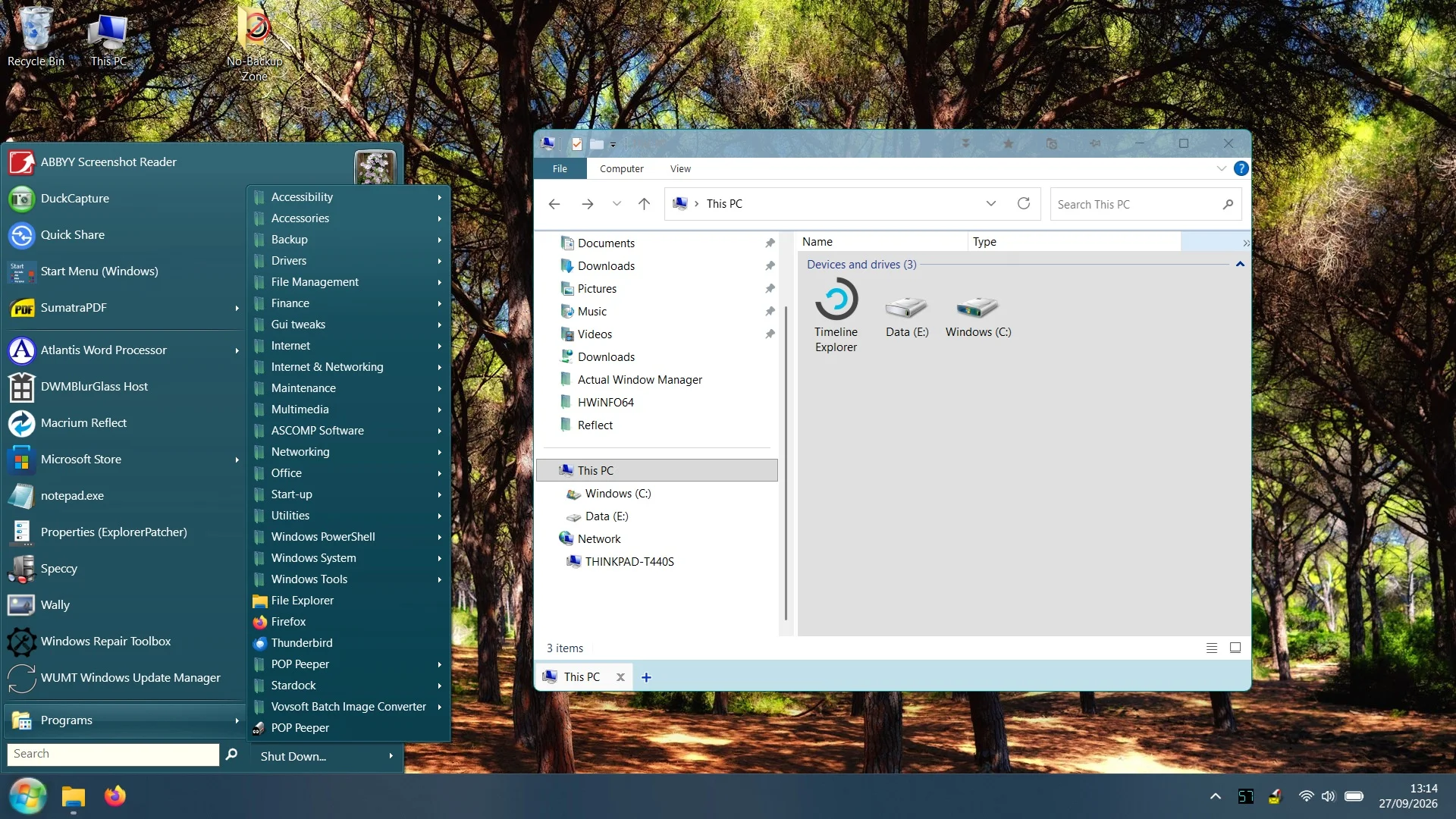This screenshot has height=819, width=1456.
Task: Open the File menu tab
Action: [x=560, y=168]
